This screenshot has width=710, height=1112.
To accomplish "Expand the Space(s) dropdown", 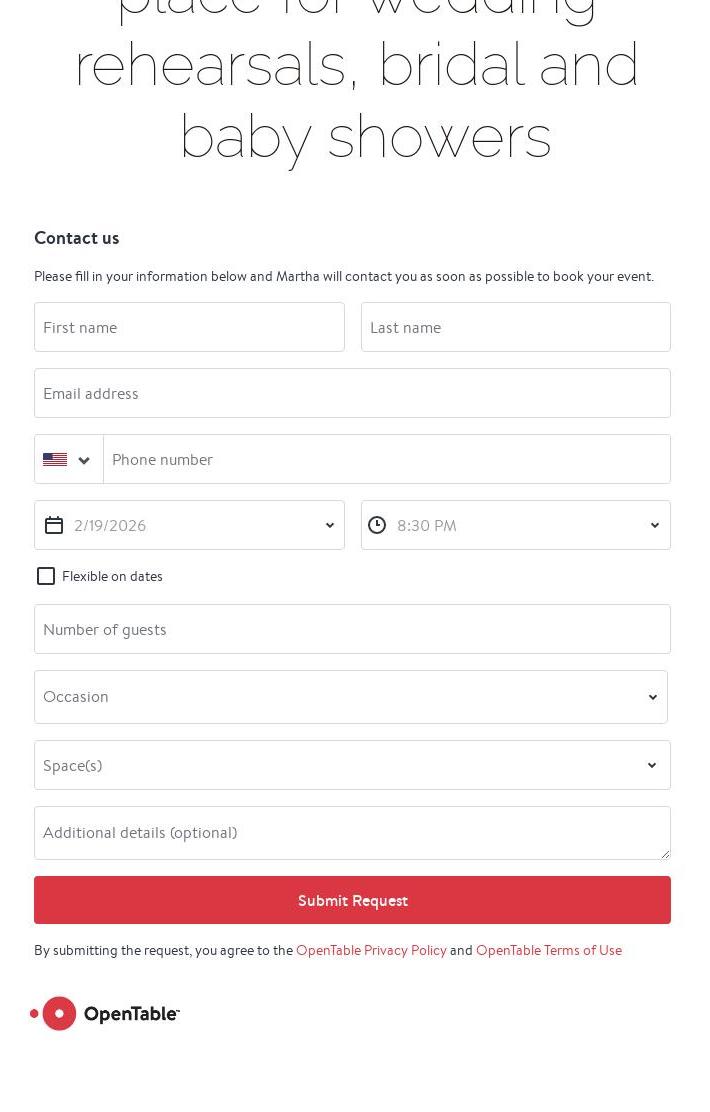I will coord(350,765).
